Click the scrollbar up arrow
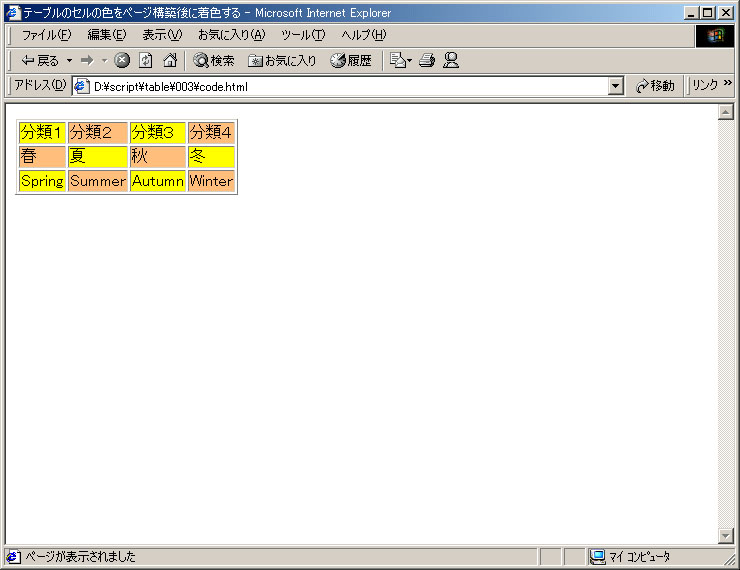This screenshot has width=740, height=570. click(x=725, y=112)
